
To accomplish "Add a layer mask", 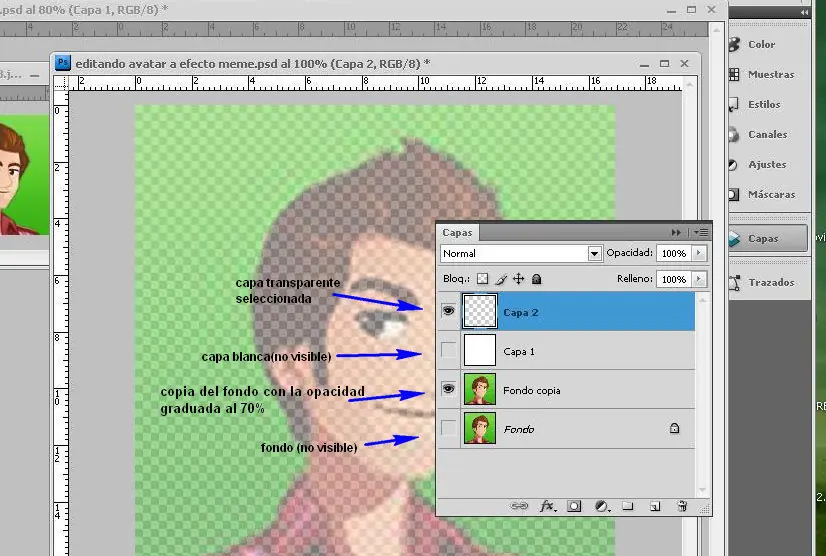I will pyautogui.click(x=574, y=506).
